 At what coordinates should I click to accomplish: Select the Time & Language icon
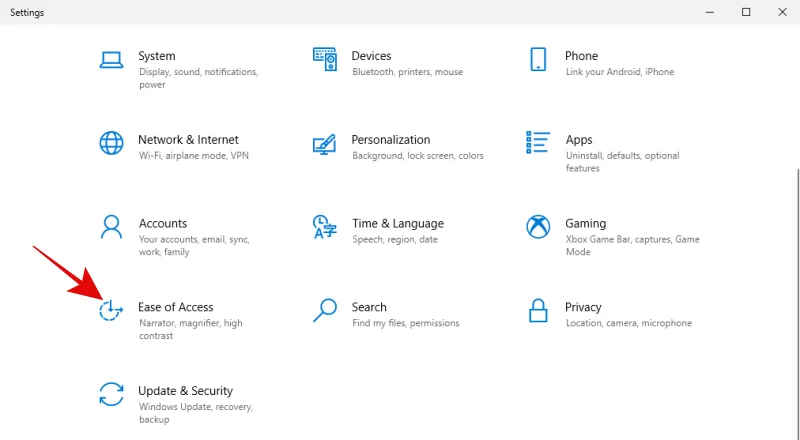325,226
